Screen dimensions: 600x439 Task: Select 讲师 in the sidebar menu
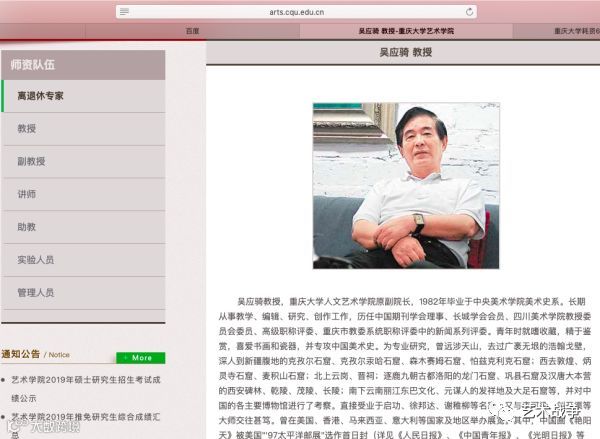pos(83,194)
